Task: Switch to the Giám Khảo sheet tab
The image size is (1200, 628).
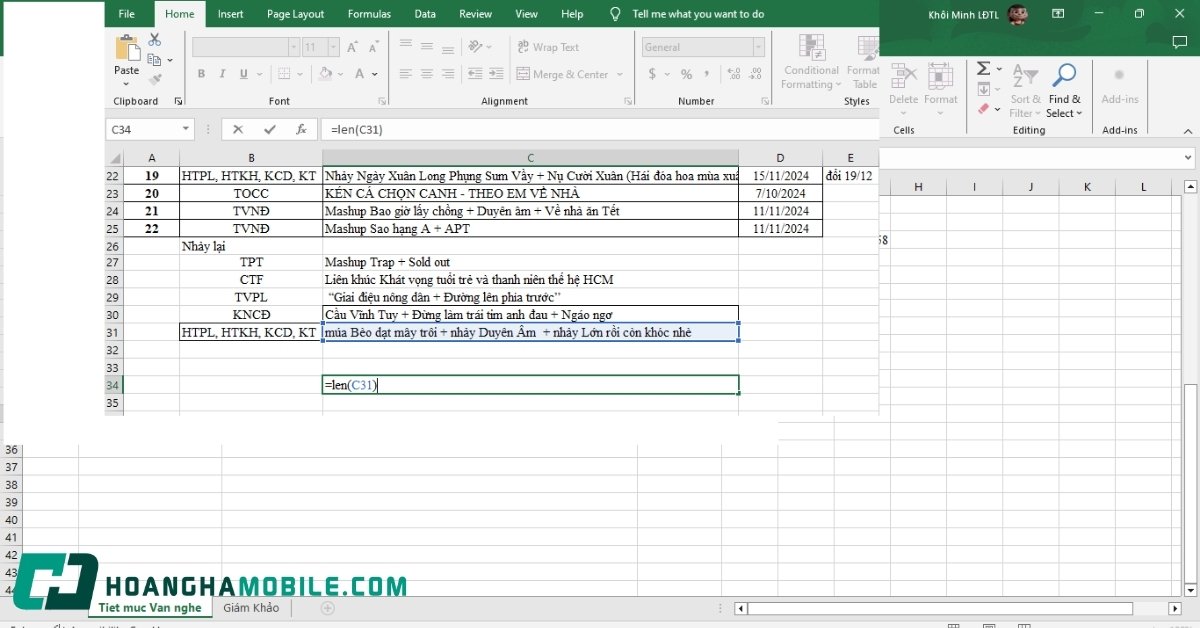Action: click(x=251, y=608)
